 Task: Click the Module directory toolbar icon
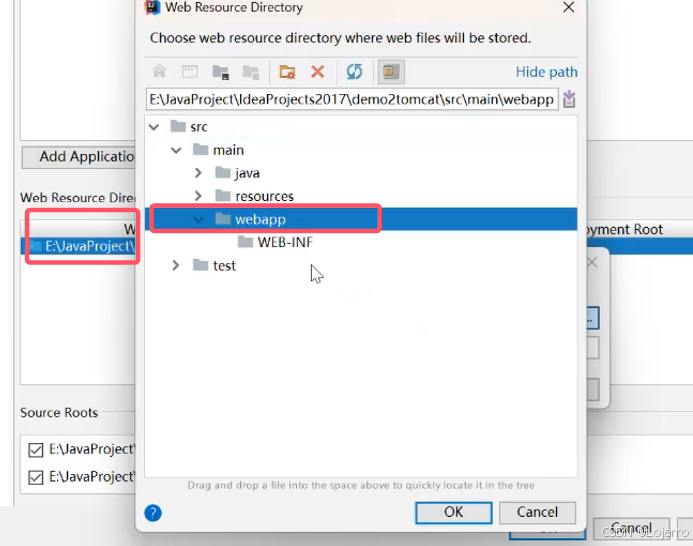pos(251,72)
